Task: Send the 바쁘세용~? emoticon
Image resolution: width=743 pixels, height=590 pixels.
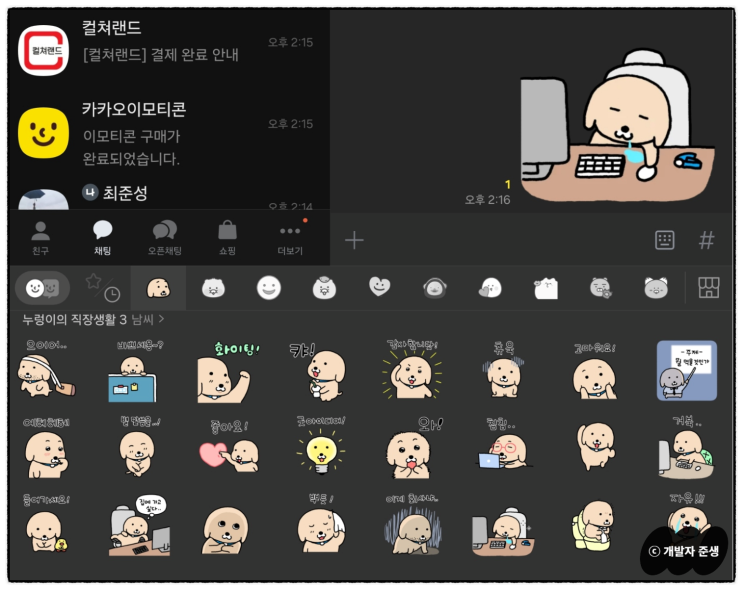Action: pyautogui.click(x=134, y=372)
